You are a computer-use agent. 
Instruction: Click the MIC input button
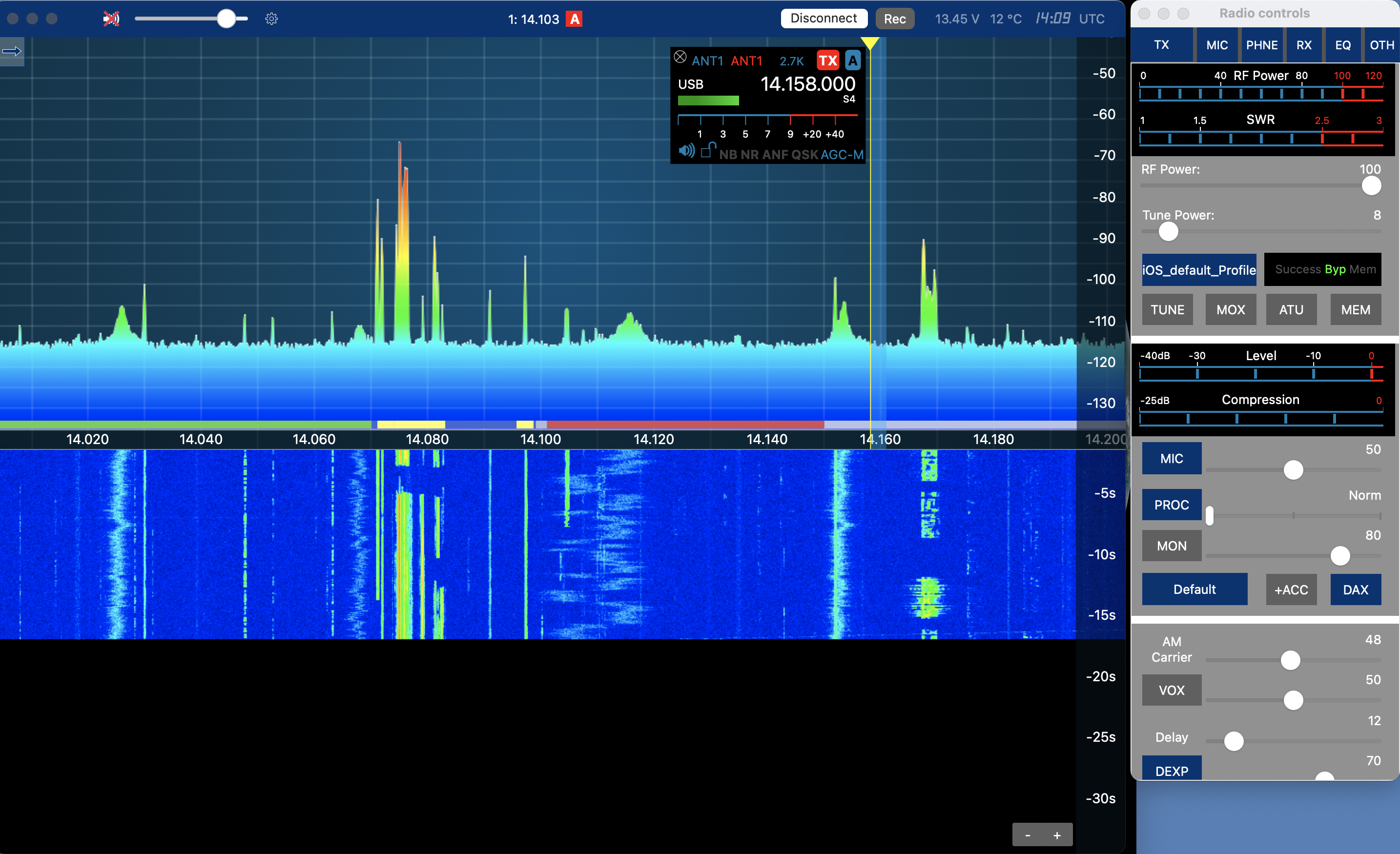click(1172, 459)
